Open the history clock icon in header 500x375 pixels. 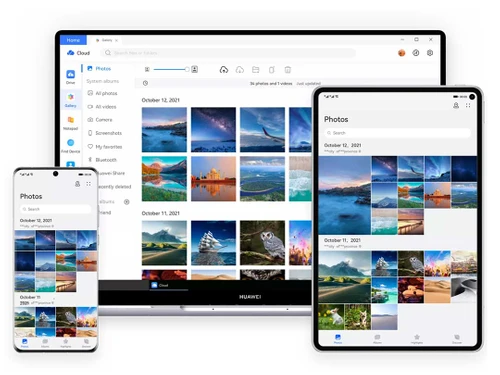click(416, 53)
